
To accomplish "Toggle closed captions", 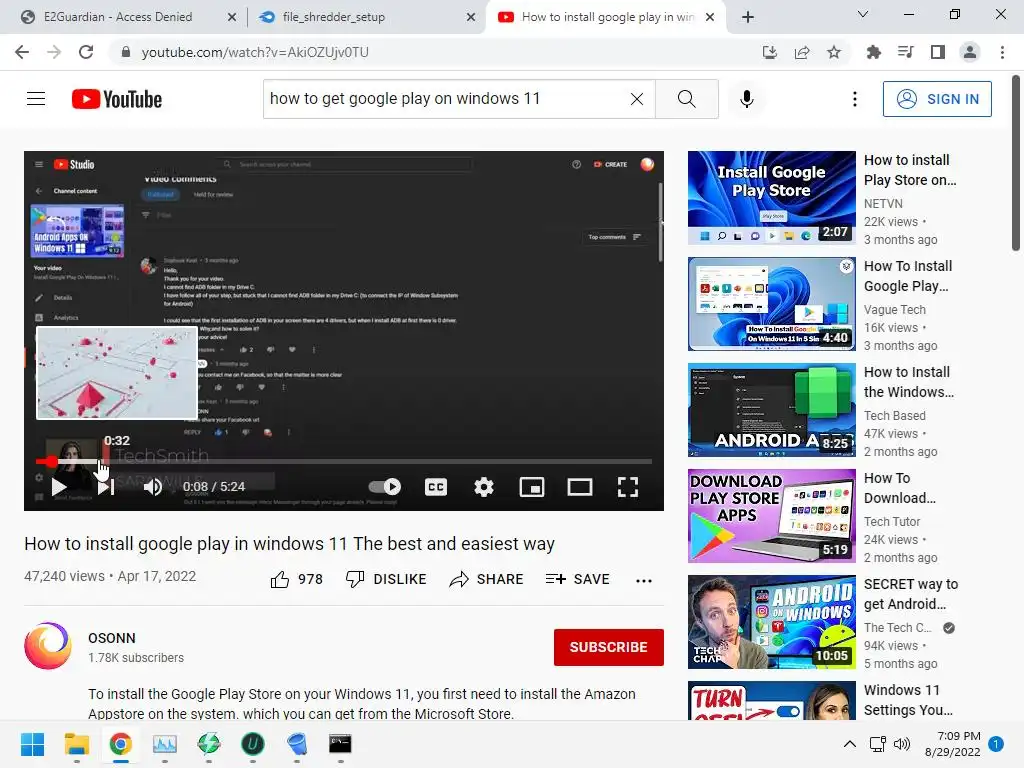I will coord(436,487).
